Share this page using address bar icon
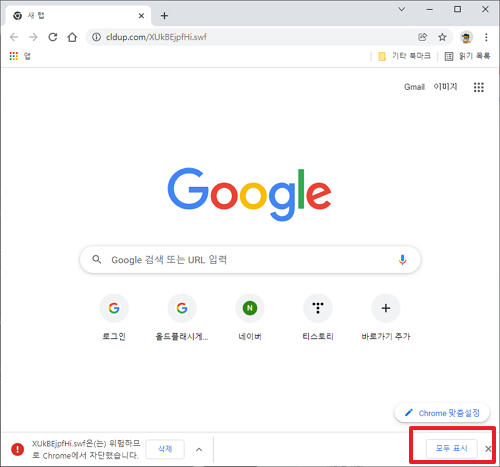The height and width of the screenshot is (467, 500). 423,37
